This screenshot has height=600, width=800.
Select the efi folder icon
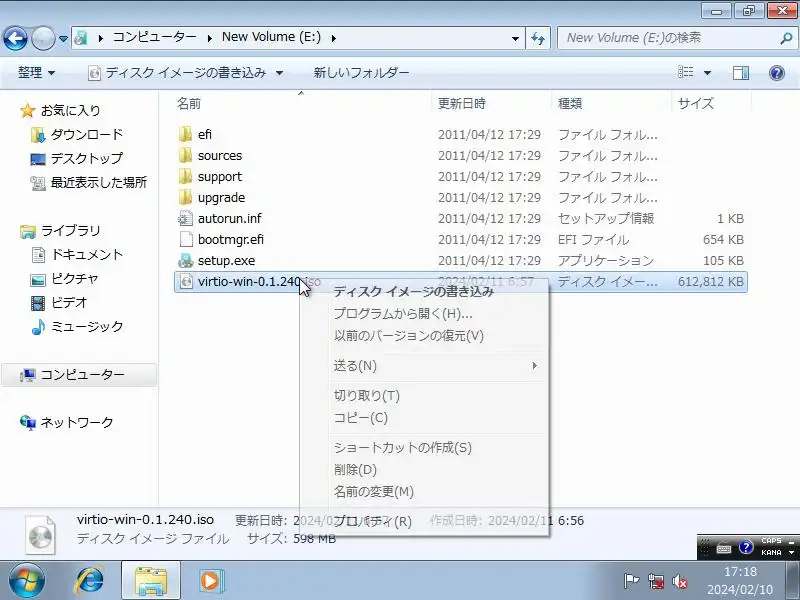coord(186,134)
